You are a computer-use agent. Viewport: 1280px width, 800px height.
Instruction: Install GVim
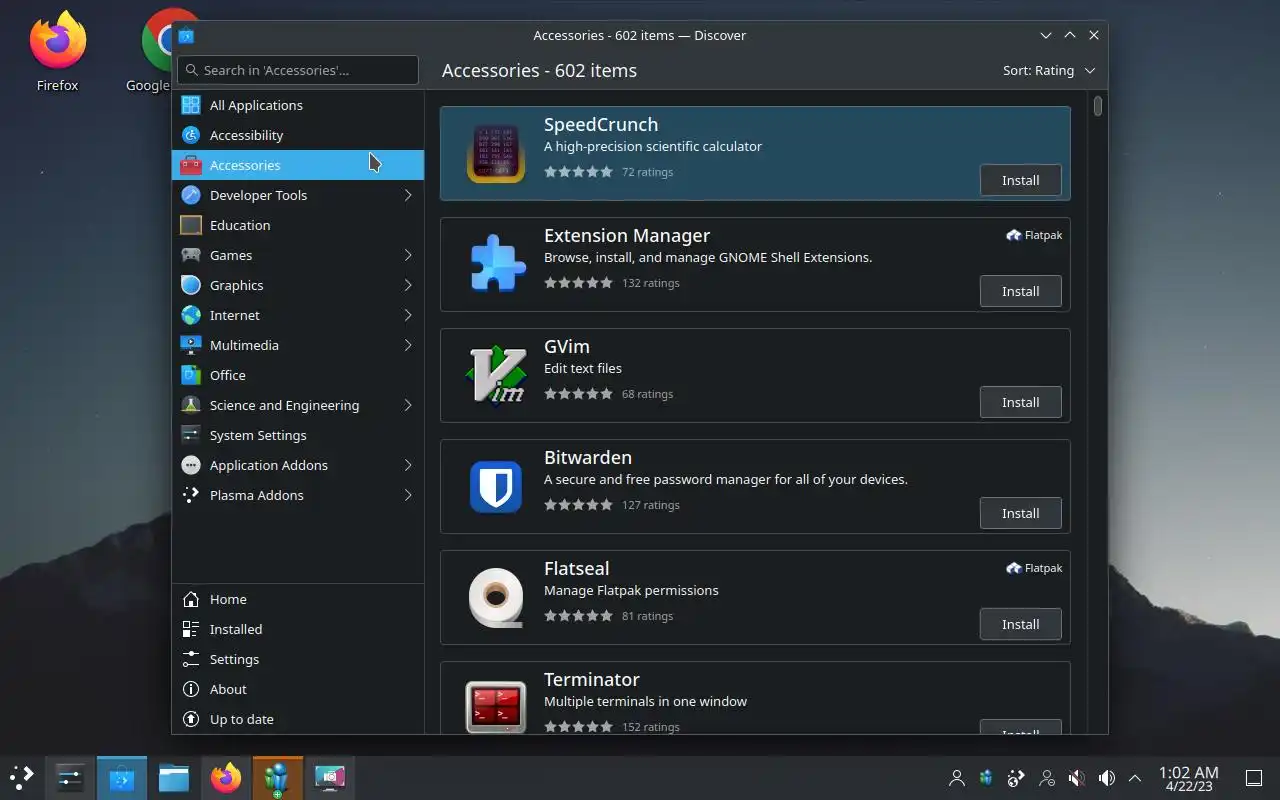tap(1020, 402)
